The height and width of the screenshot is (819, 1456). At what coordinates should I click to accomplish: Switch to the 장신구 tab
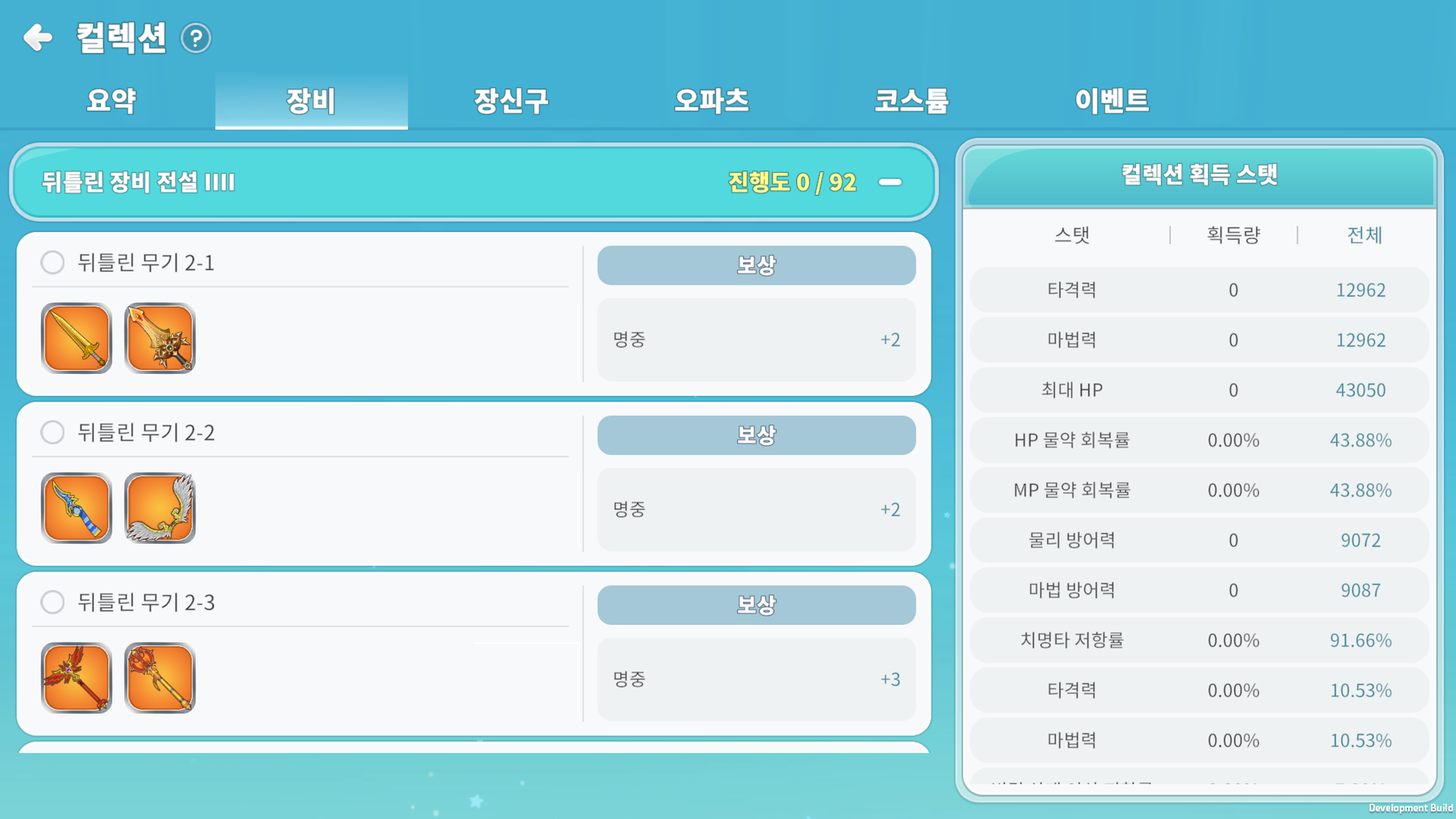pyautogui.click(x=511, y=101)
